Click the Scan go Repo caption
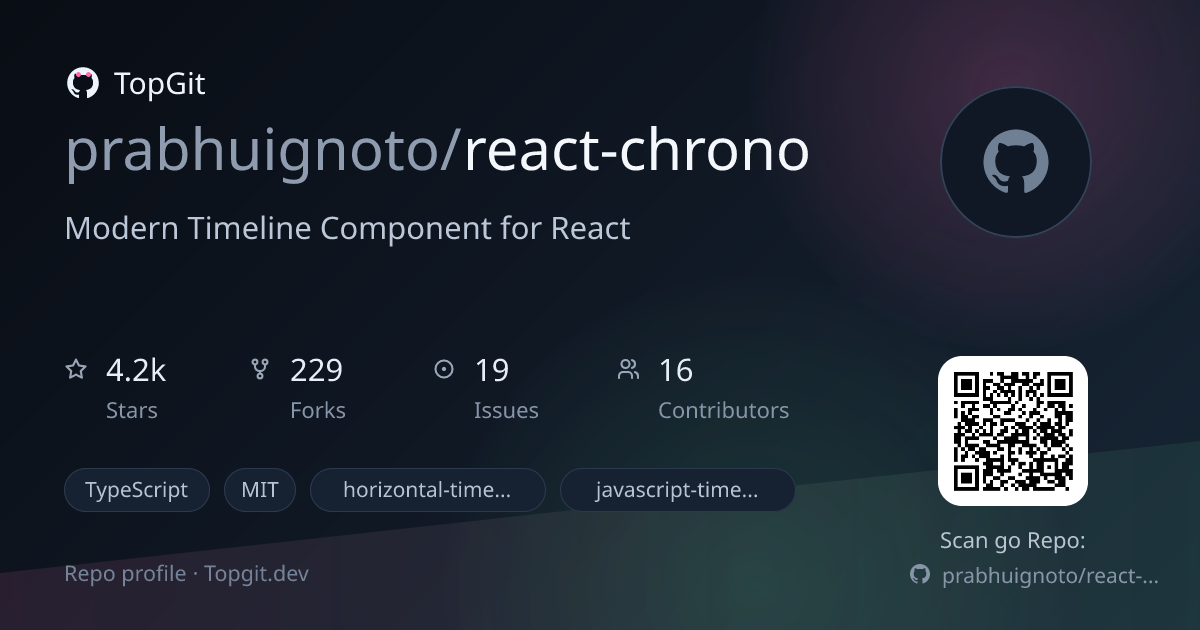Viewport: 1200px width, 630px height. click(x=1013, y=541)
